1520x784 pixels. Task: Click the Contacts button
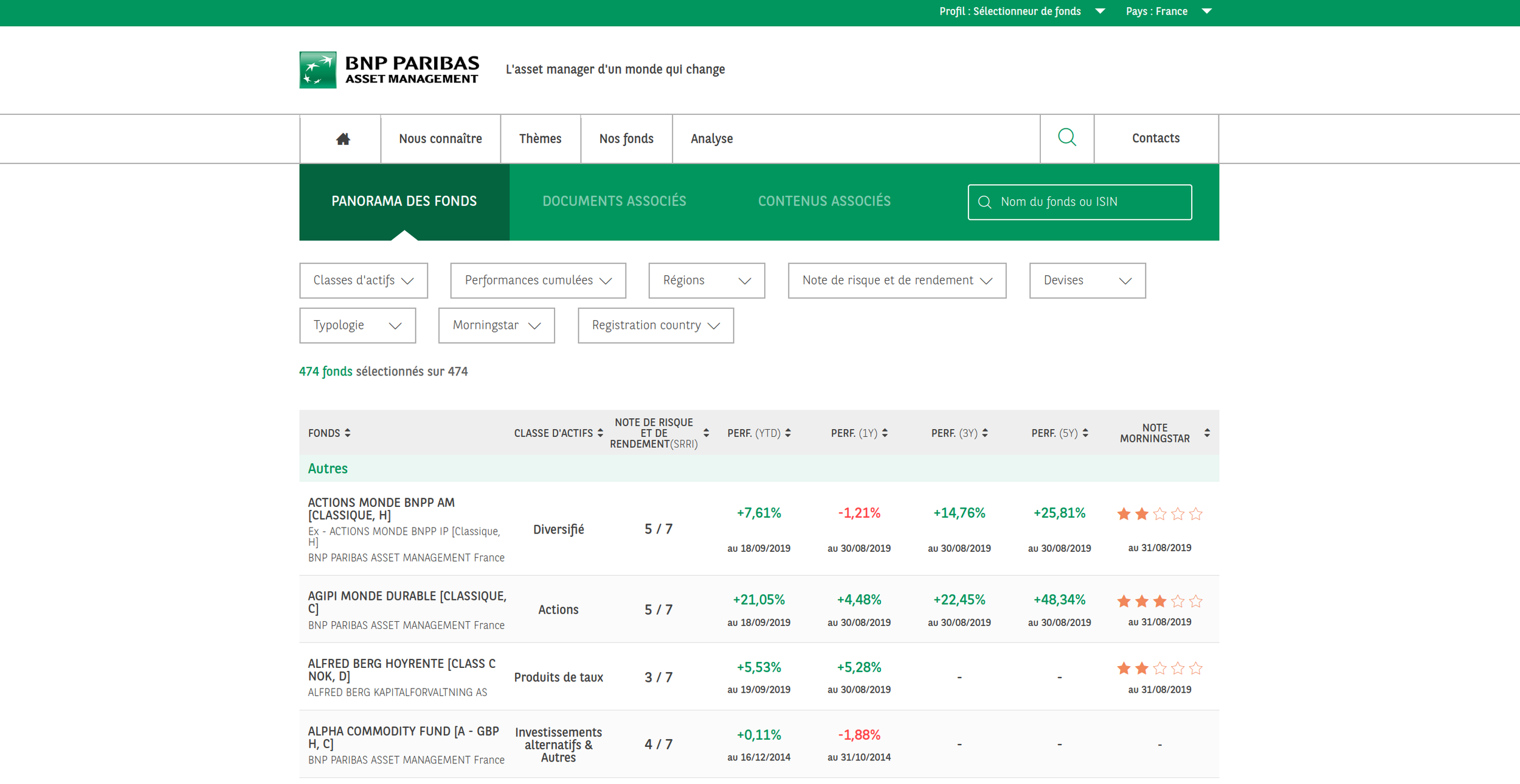click(1155, 138)
